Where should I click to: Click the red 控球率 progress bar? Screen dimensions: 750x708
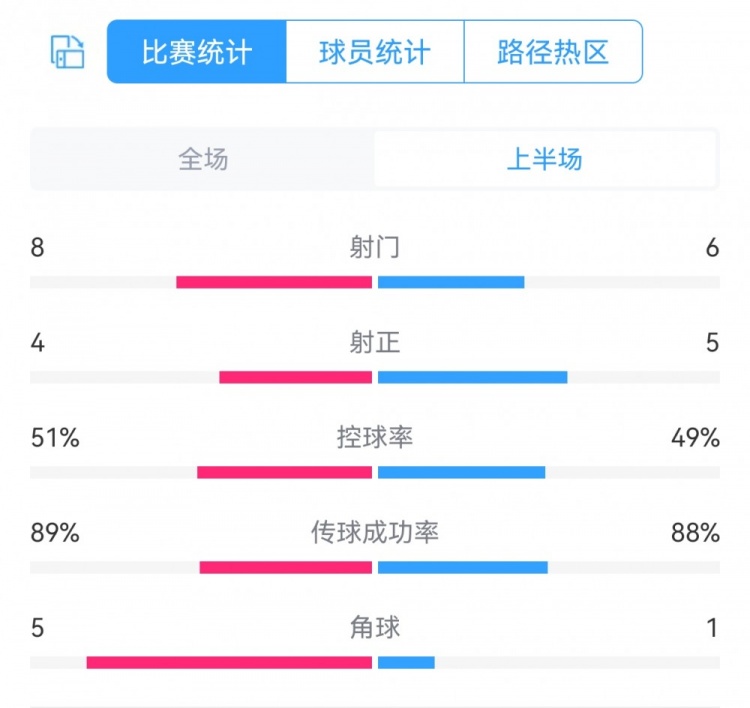pyautogui.click(x=285, y=472)
